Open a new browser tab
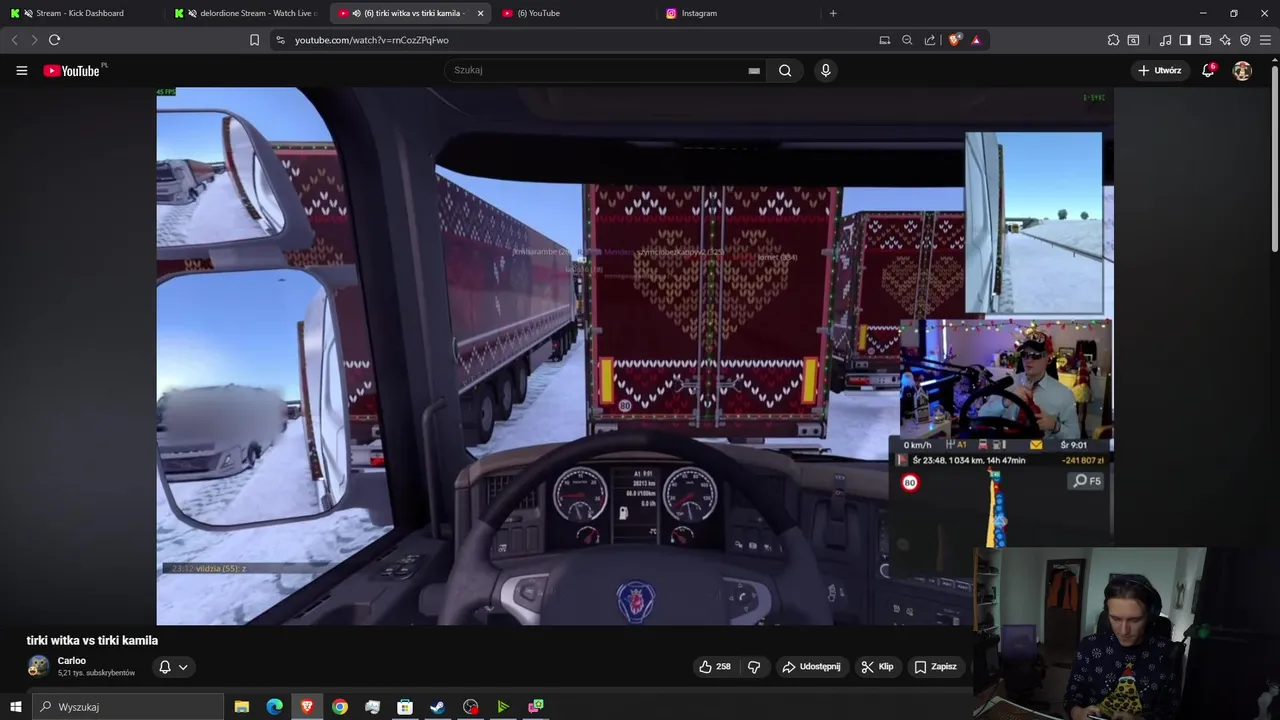The image size is (1280, 720). [833, 13]
